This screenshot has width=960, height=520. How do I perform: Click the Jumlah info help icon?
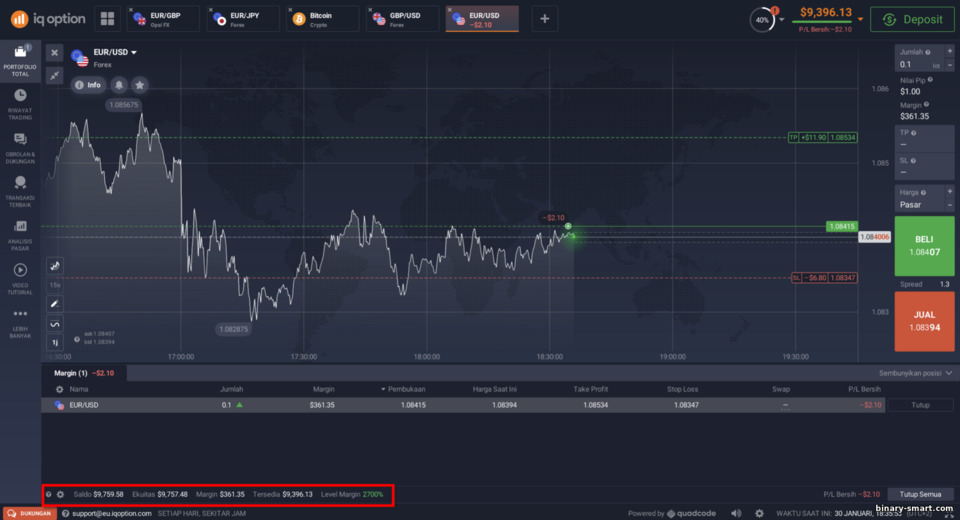click(928, 53)
